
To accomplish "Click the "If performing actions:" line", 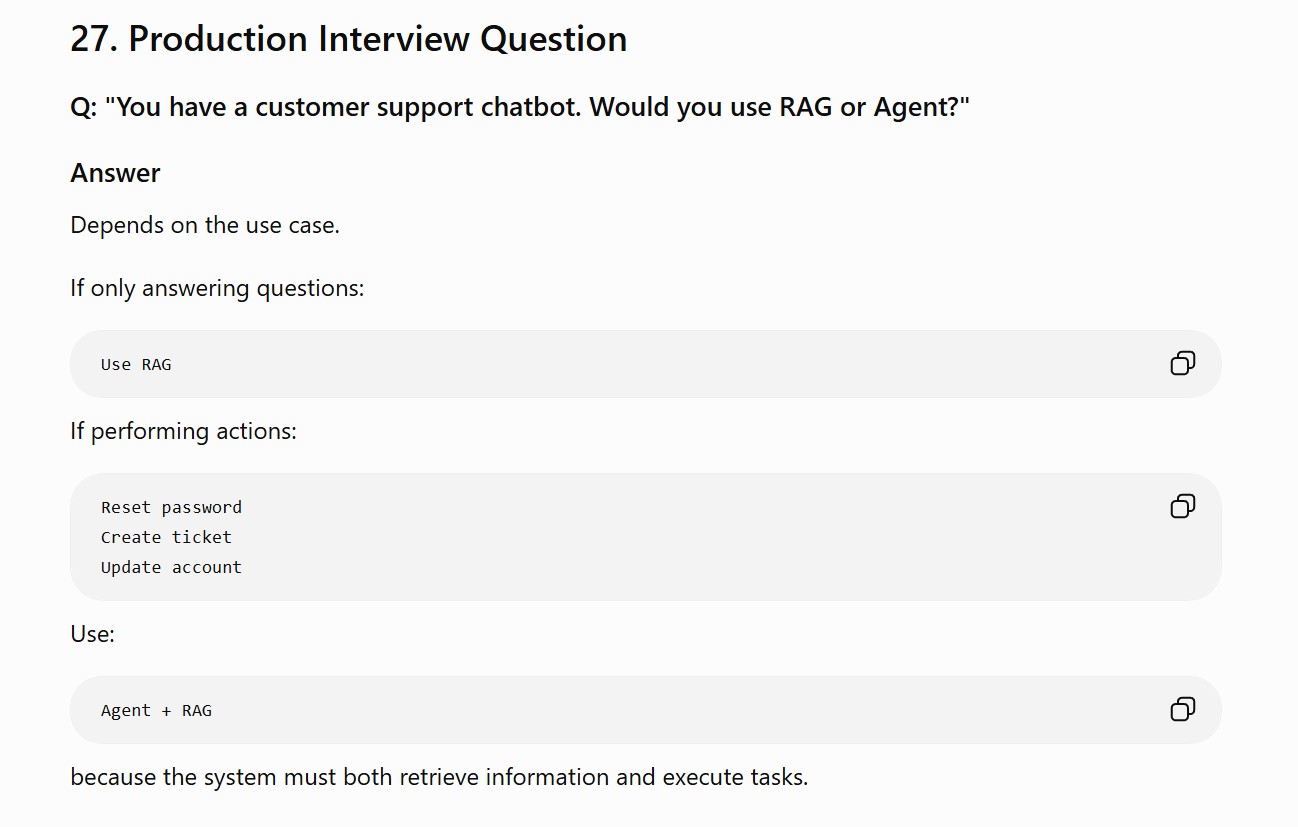I will (x=183, y=432).
